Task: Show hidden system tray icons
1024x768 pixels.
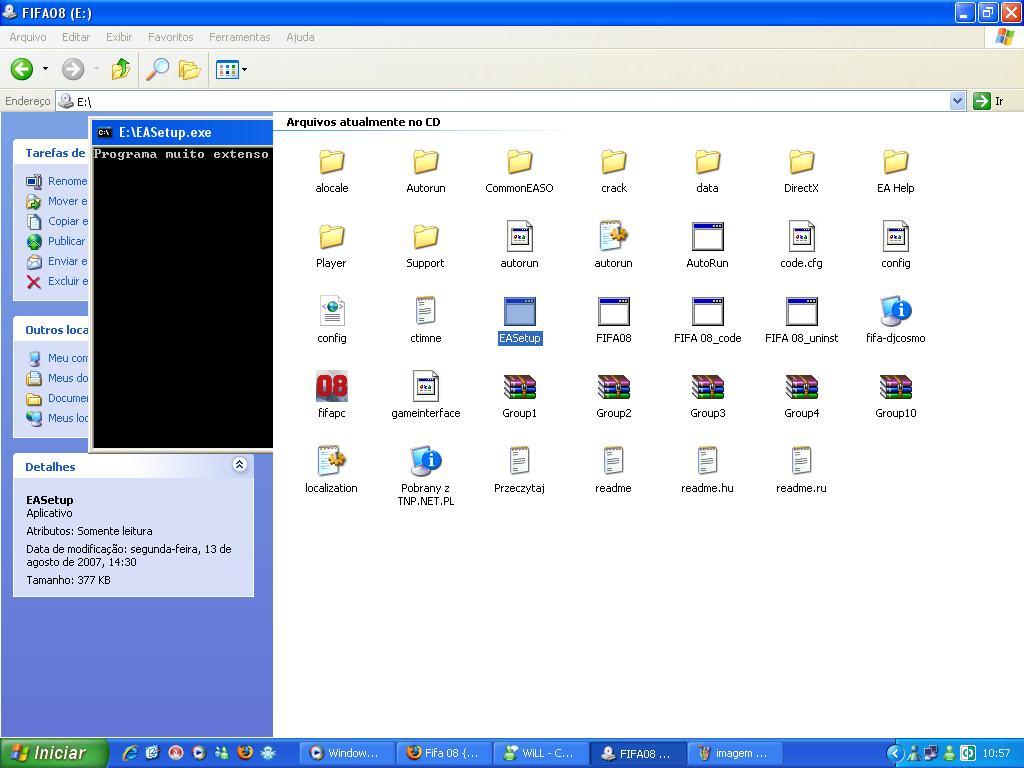Action: click(x=895, y=753)
